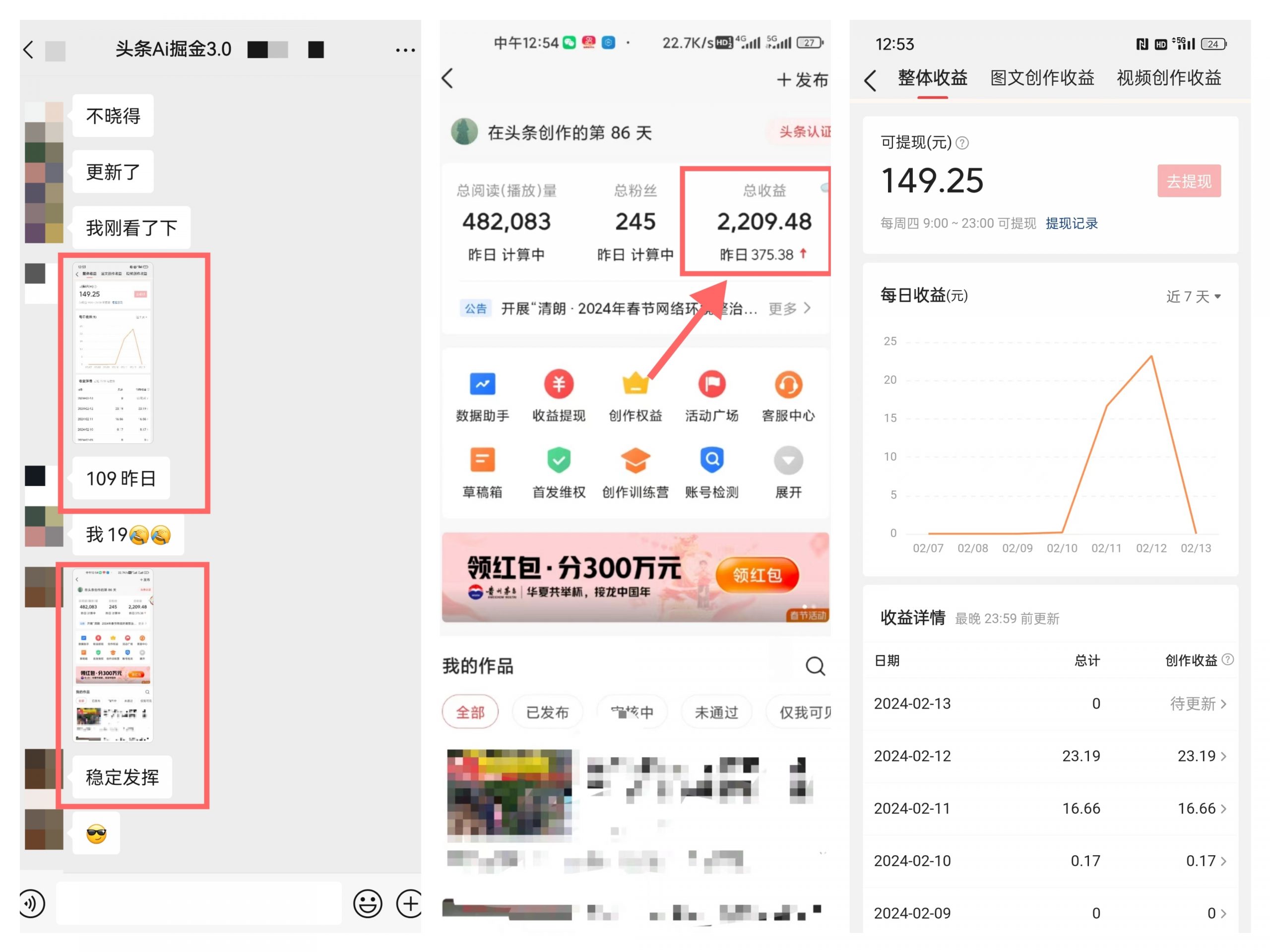Screen dimensions: 1270x952
Task: Select the 未通过 works filter
Action: [x=716, y=712]
